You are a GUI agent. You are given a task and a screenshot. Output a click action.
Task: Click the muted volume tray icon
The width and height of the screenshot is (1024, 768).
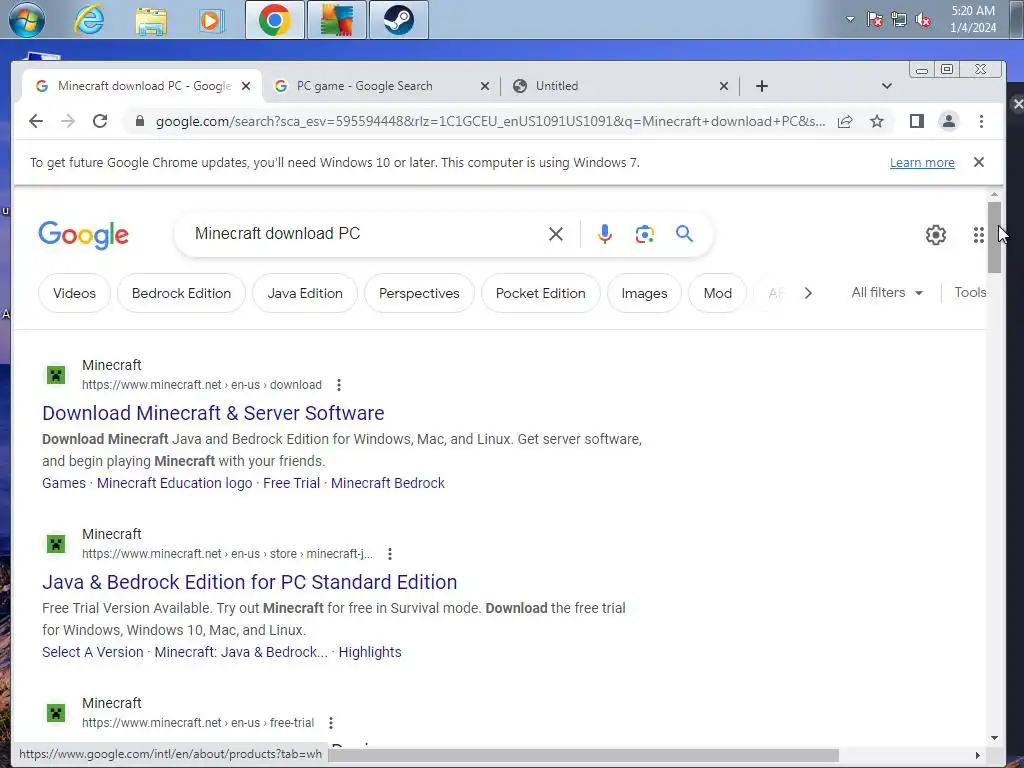pos(923,20)
